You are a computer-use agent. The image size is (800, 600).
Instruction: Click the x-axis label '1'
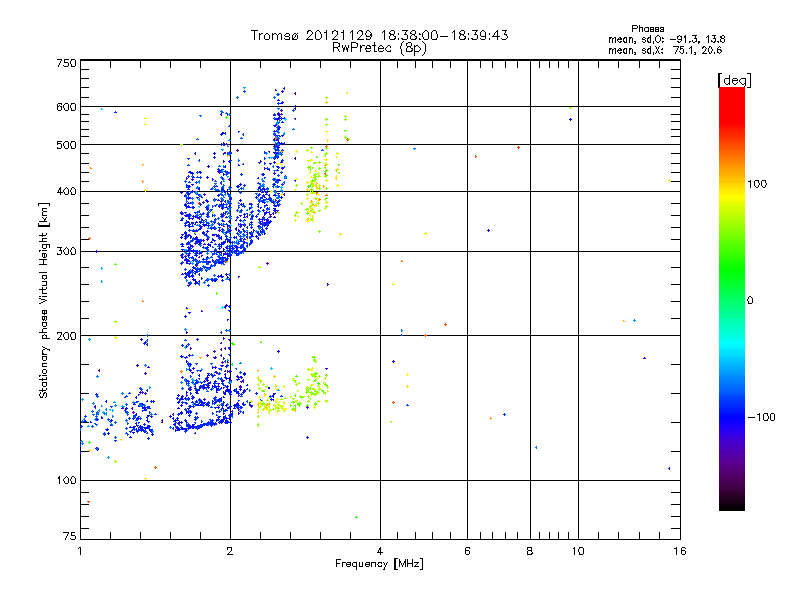coord(80,551)
